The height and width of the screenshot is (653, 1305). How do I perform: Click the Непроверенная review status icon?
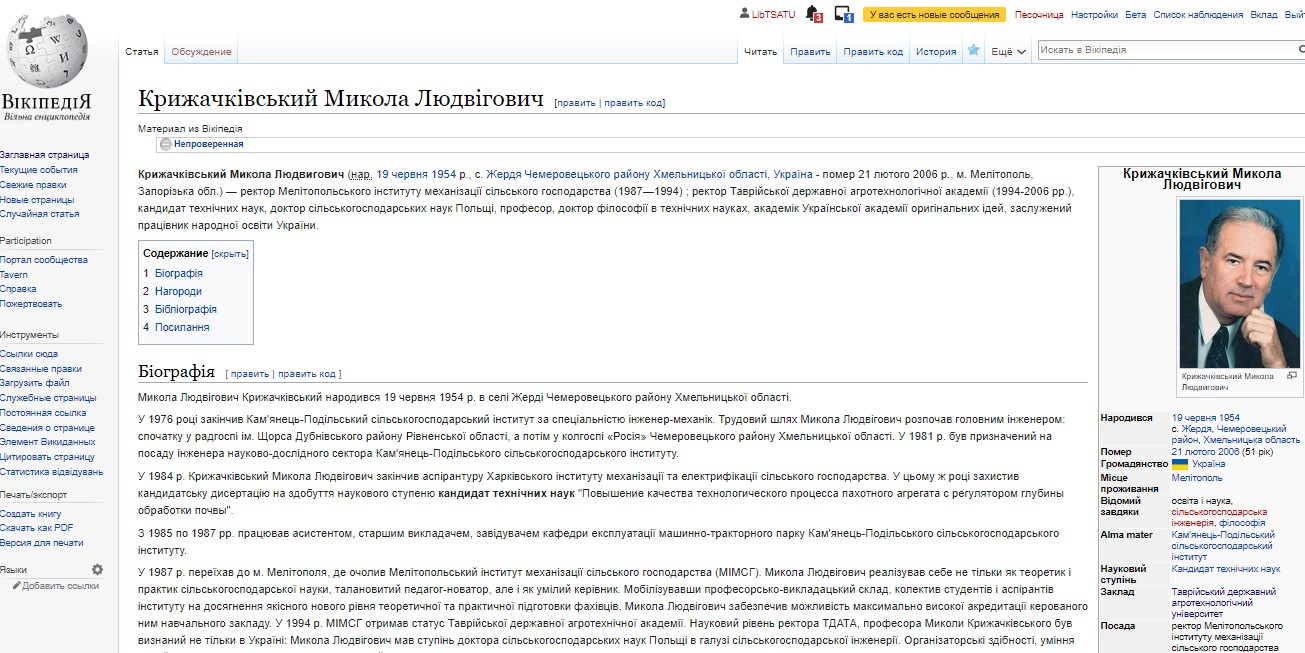[x=166, y=144]
